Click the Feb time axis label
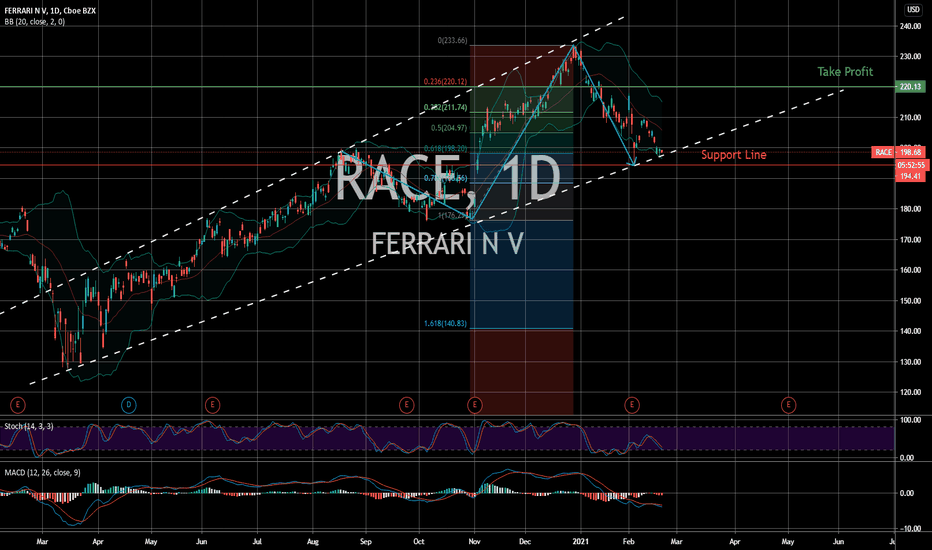Image resolution: width=932 pixels, height=550 pixels. pyautogui.click(x=628, y=542)
